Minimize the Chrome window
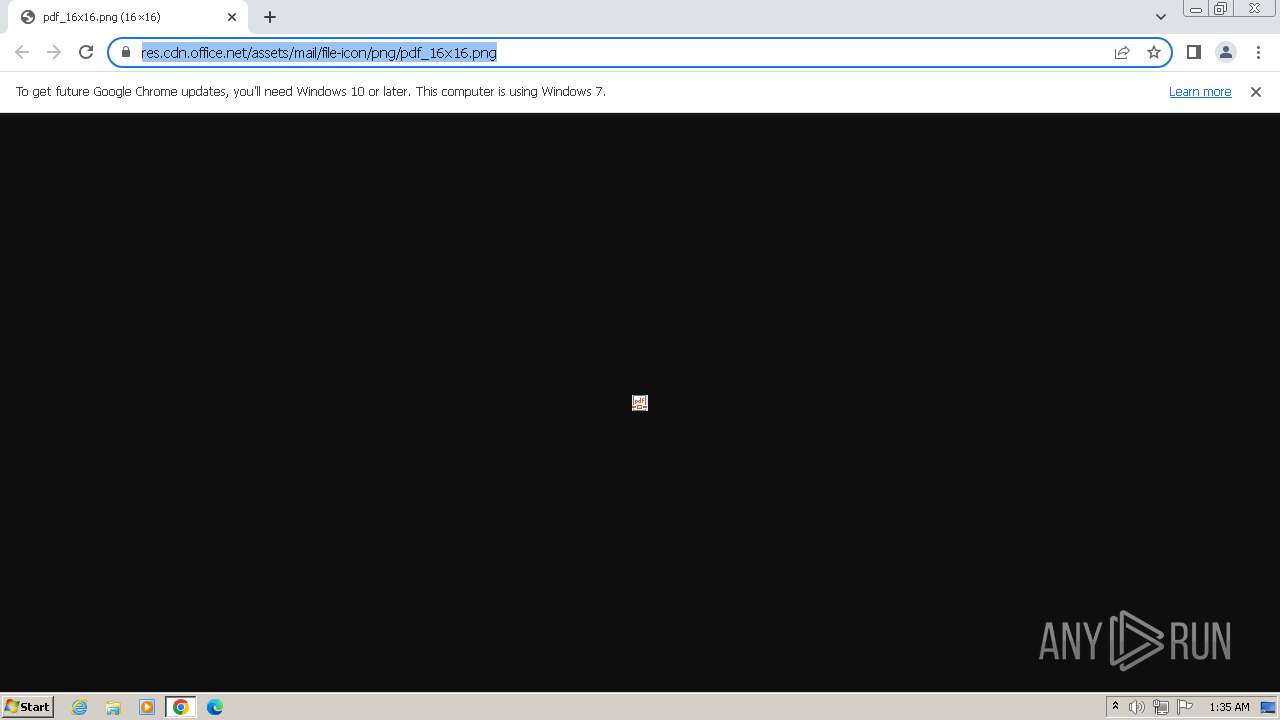Viewport: 1280px width, 720px height. pos(1196,9)
